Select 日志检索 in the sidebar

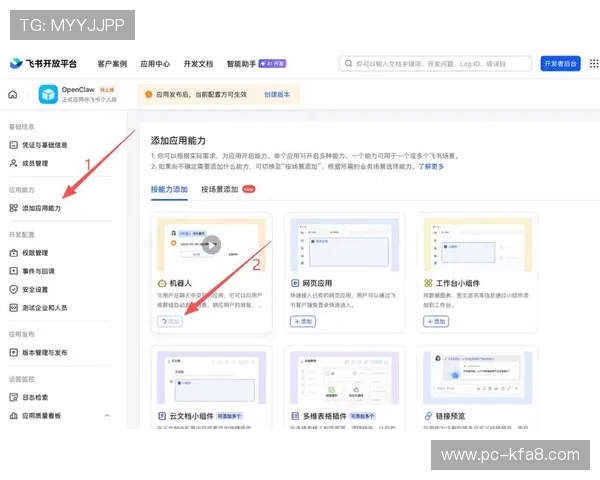click(35, 397)
